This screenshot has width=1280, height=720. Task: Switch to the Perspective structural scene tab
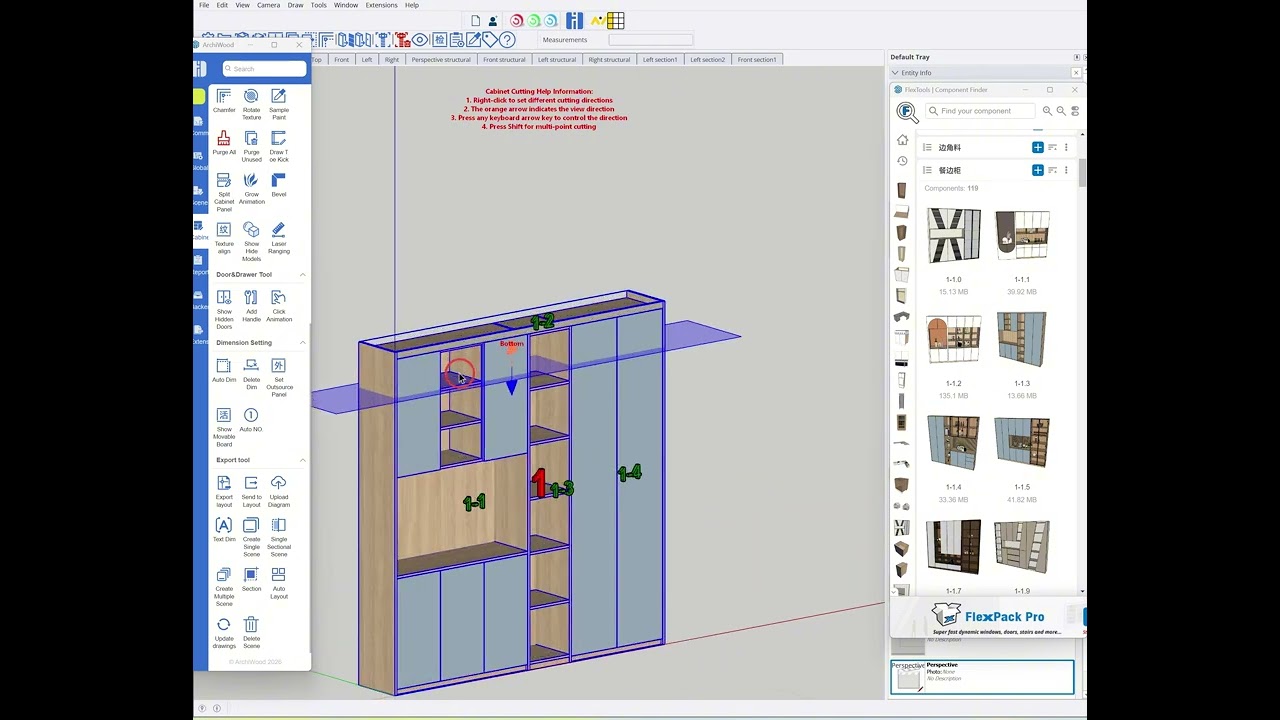pyautogui.click(x=441, y=60)
